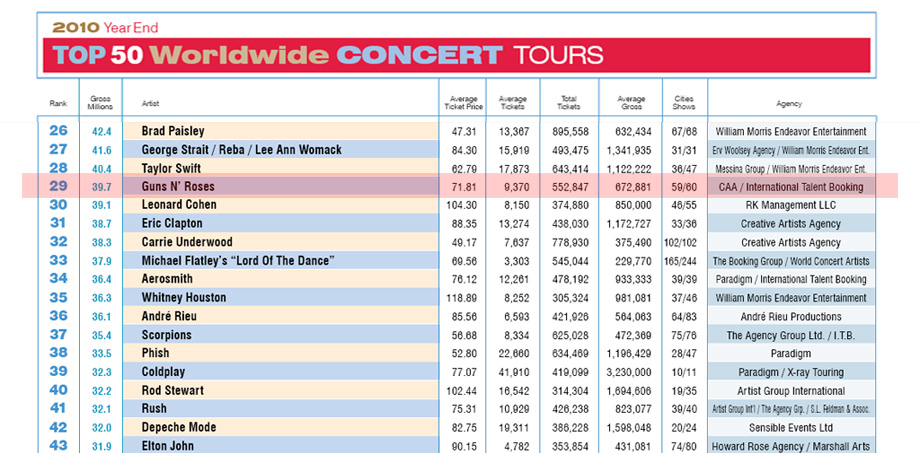
Task: Click average gross value 1,341,935
Action: pyautogui.click(x=630, y=150)
